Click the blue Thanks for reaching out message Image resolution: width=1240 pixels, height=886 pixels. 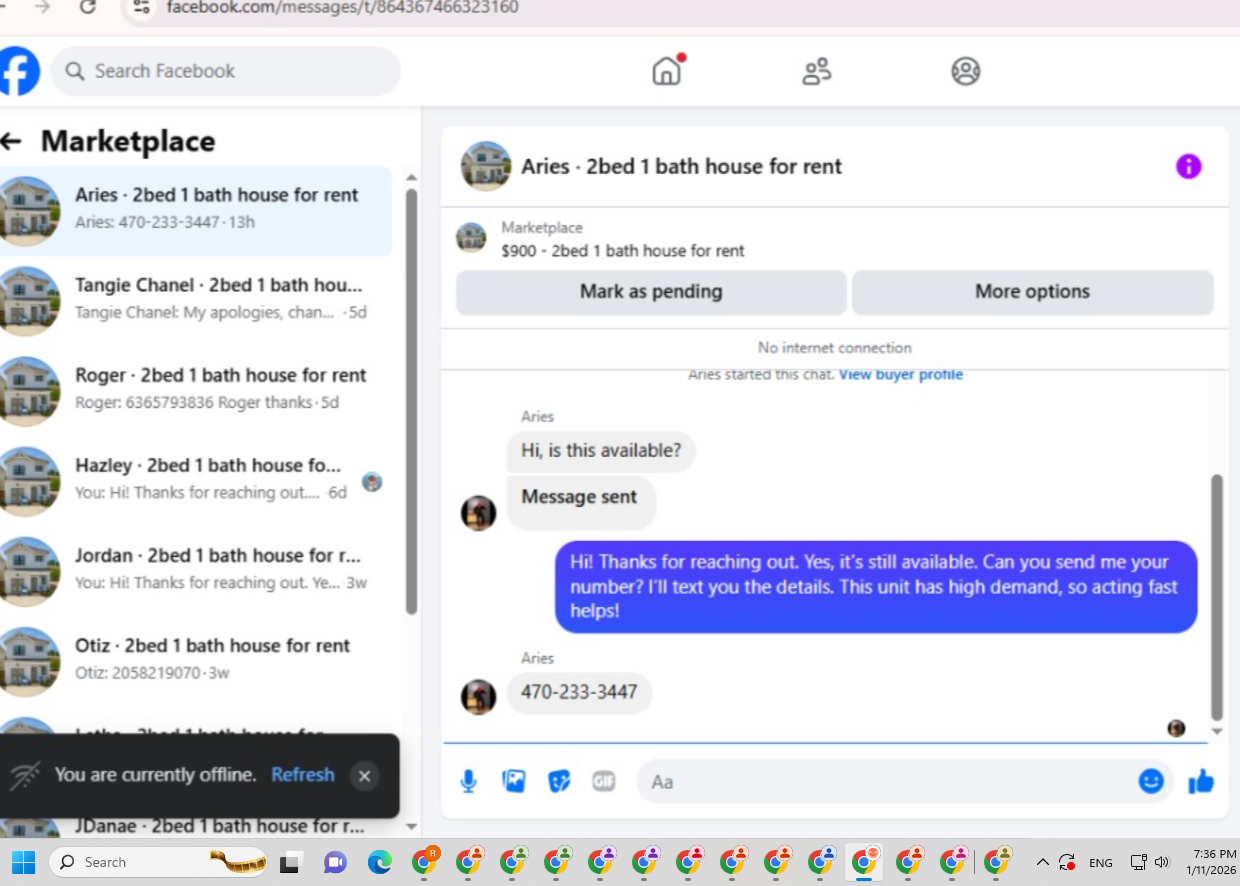(876, 587)
